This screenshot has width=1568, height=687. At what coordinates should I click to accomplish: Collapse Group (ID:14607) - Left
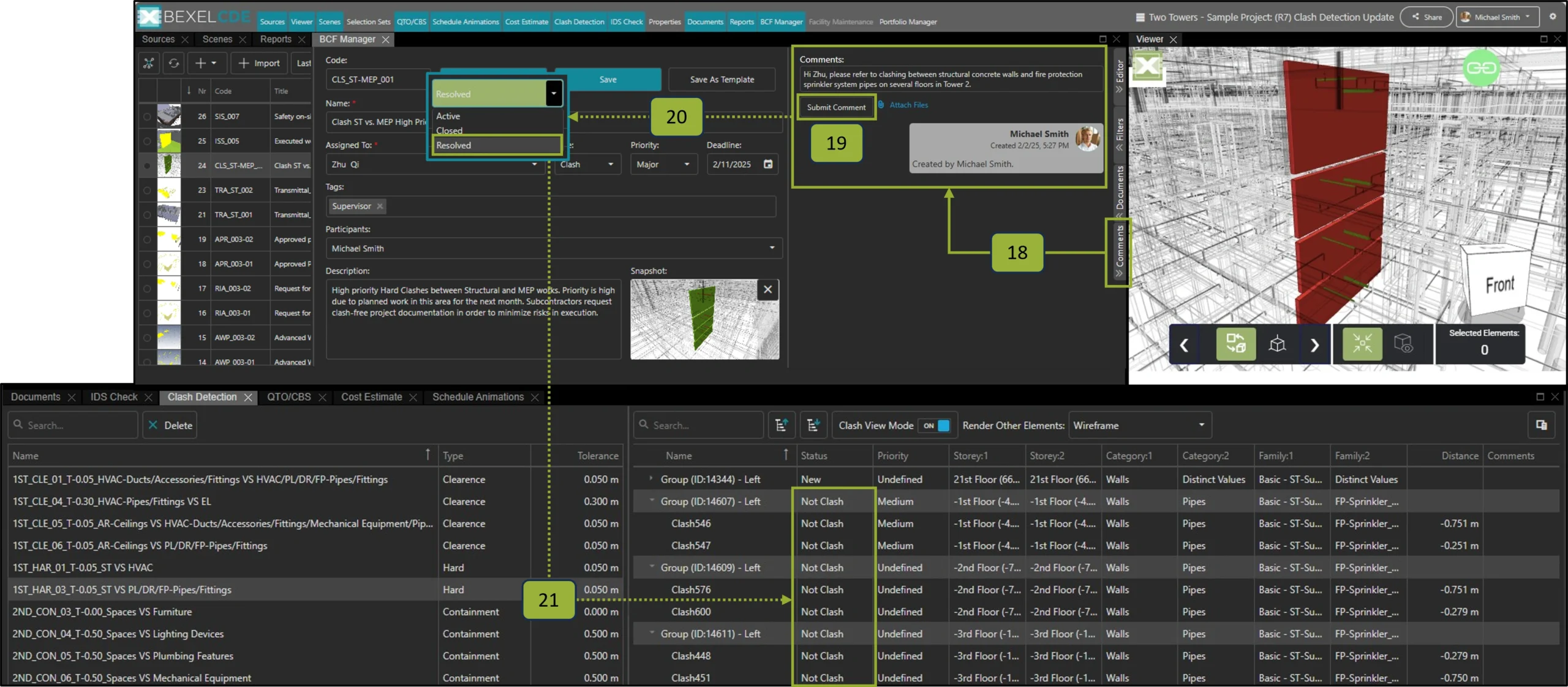652,501
